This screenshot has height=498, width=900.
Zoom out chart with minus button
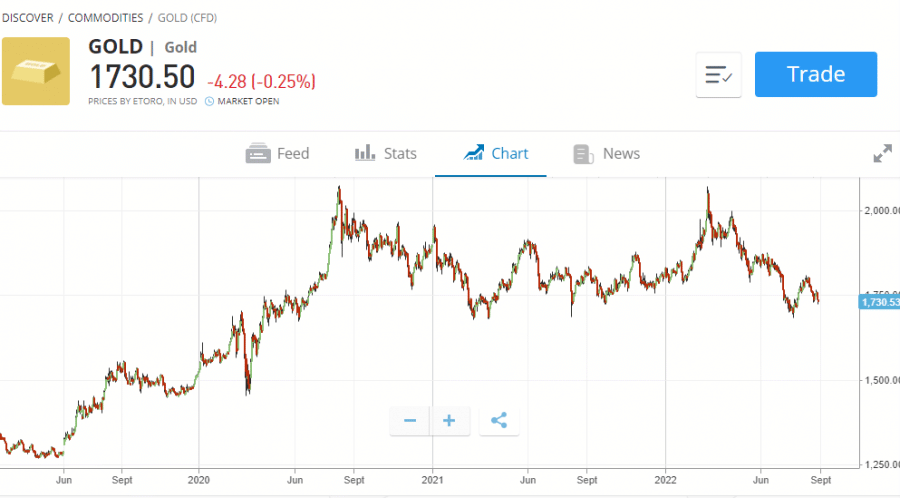[x=410, y=421]
